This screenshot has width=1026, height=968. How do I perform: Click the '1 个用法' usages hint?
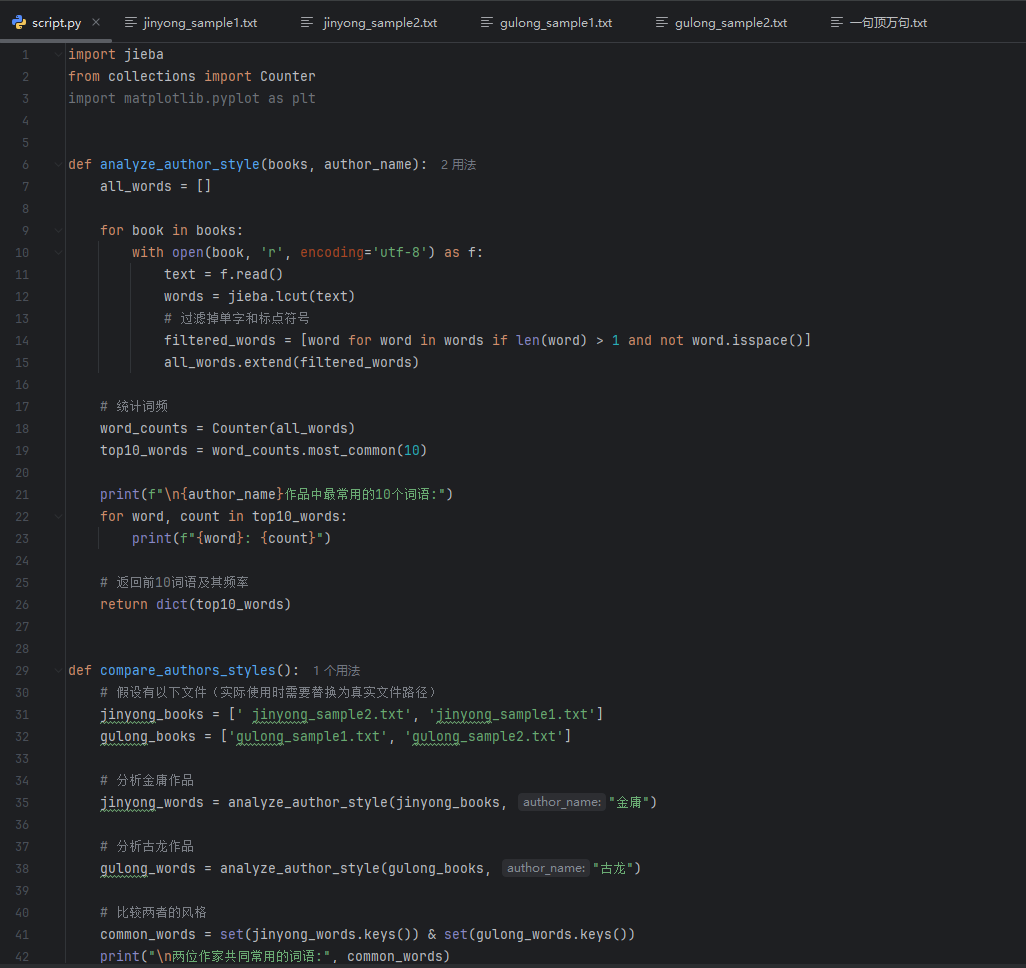(336, 671)
